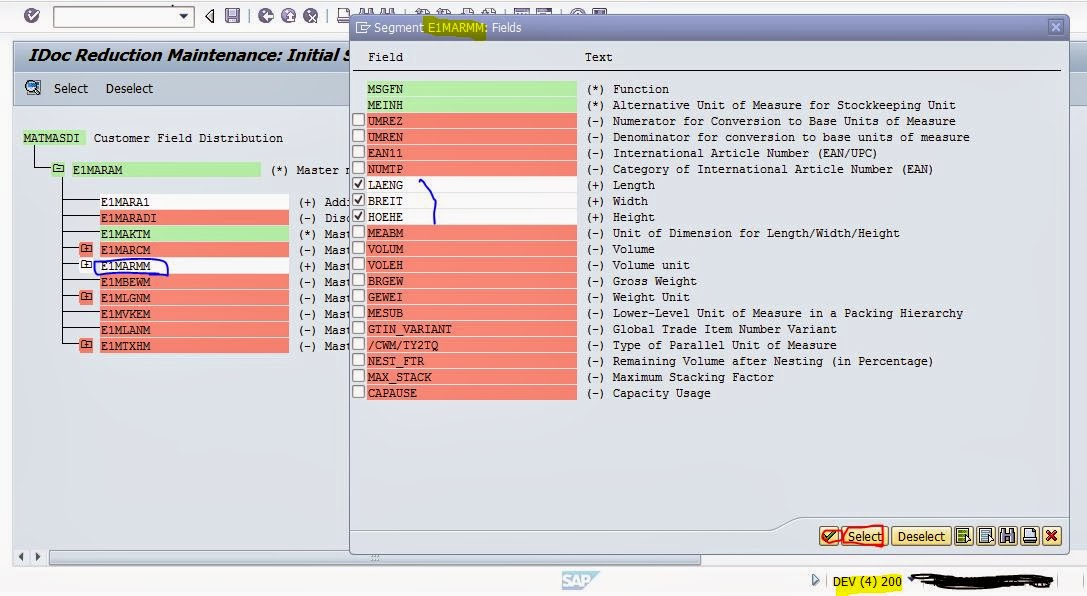1087x596 pixels.
Task: Tick the GTIN_VARIANT field checkbox
Action: (x=358, y=328)
